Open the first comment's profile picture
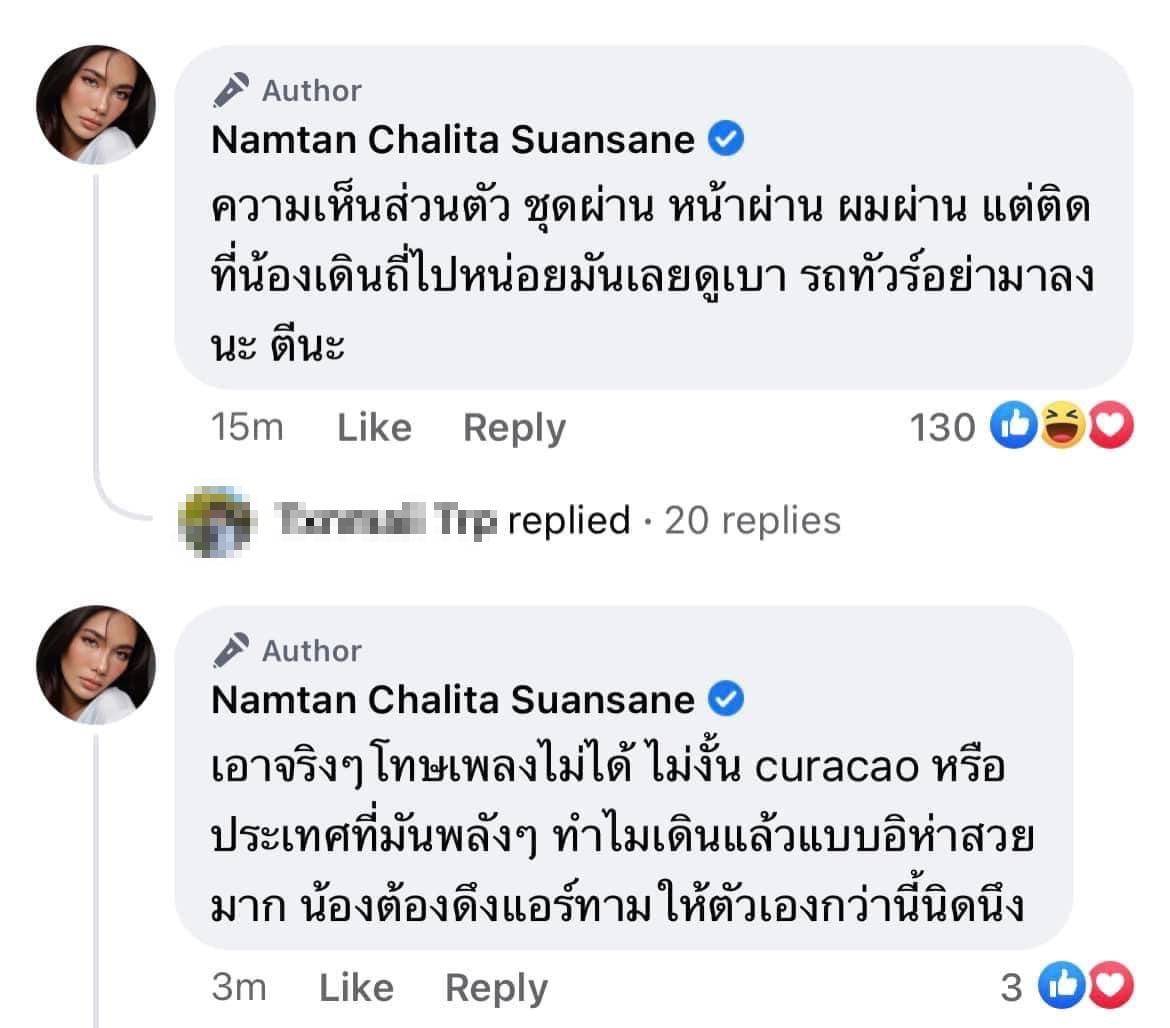Image resolution: width=1170 pixels, height=1028 pixels. (96, 105)
